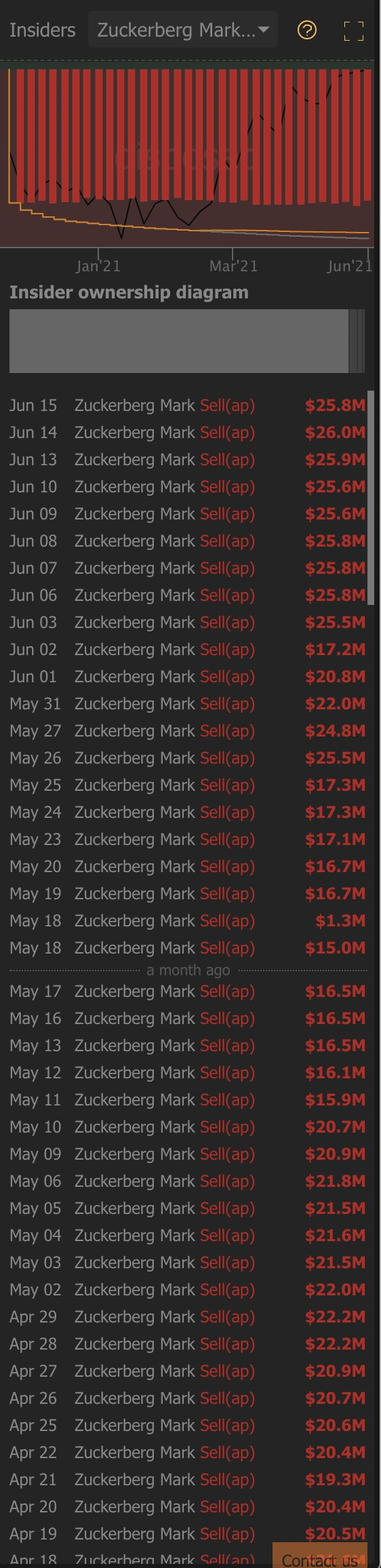Open the Zuckerberg Mark insider dropdown
The height and width of the screenshot is (1568, 381).
pos(183,30)
